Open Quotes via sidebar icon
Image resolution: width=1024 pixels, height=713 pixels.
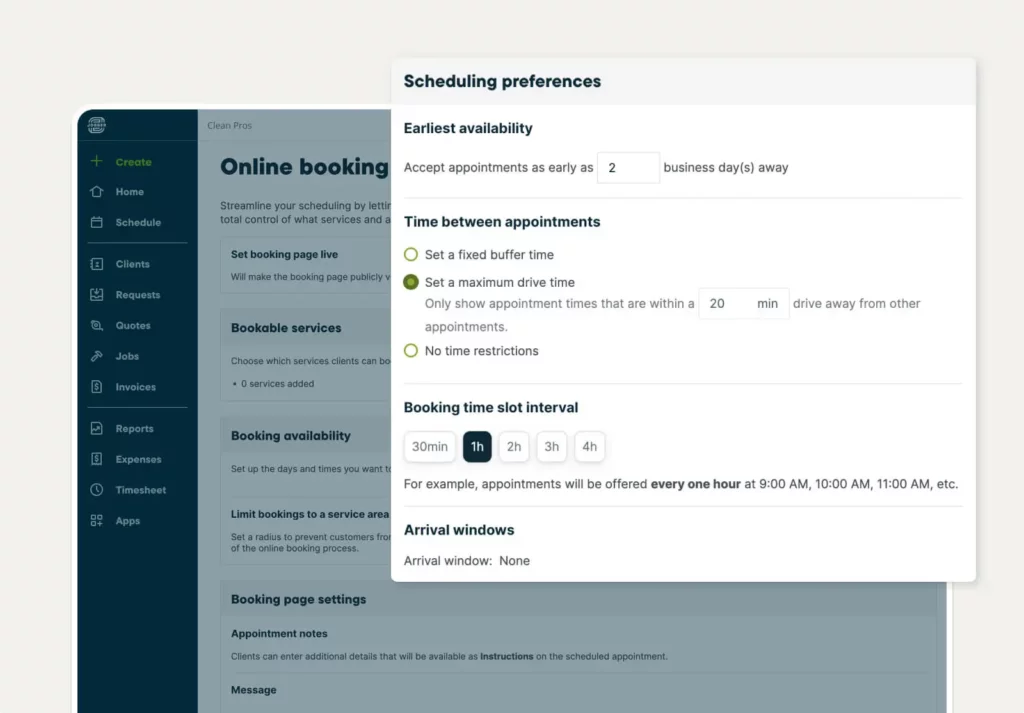(x=97, y=326)
